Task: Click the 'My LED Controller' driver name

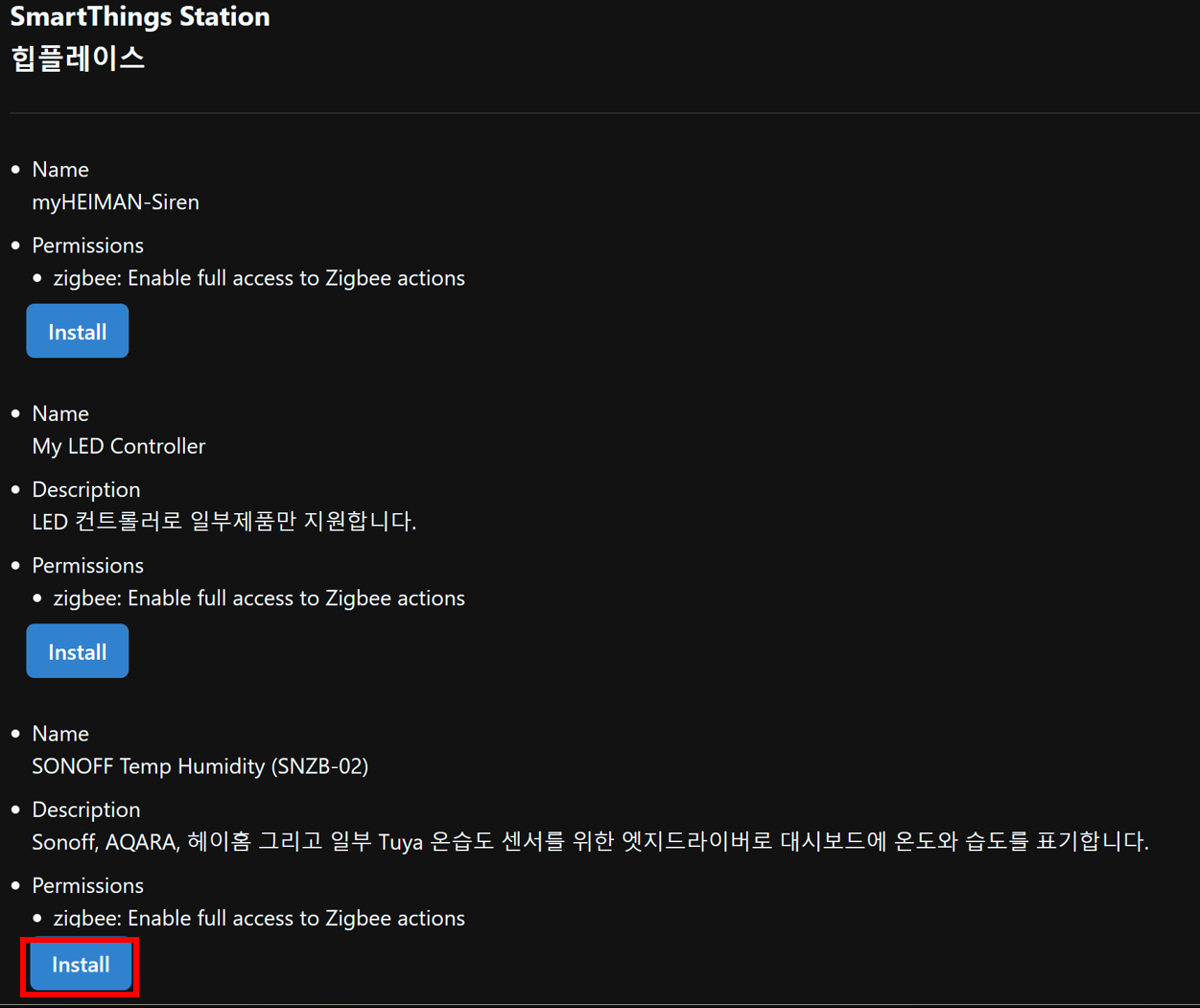Action: 118,446
